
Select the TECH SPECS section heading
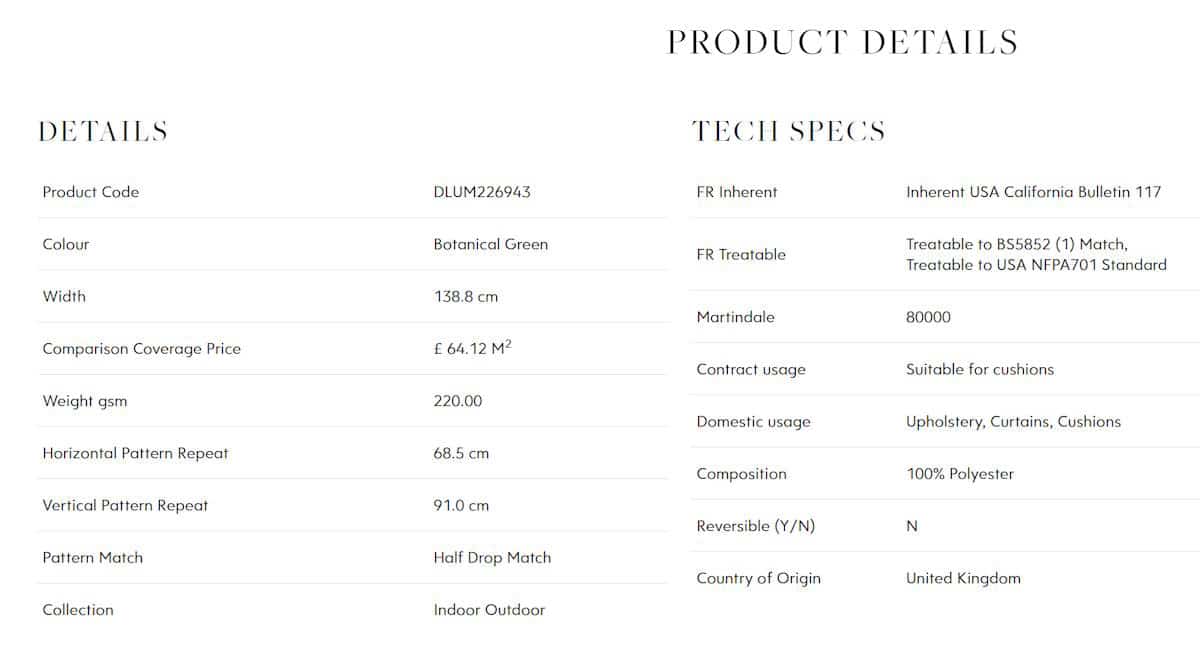point(788,131)
